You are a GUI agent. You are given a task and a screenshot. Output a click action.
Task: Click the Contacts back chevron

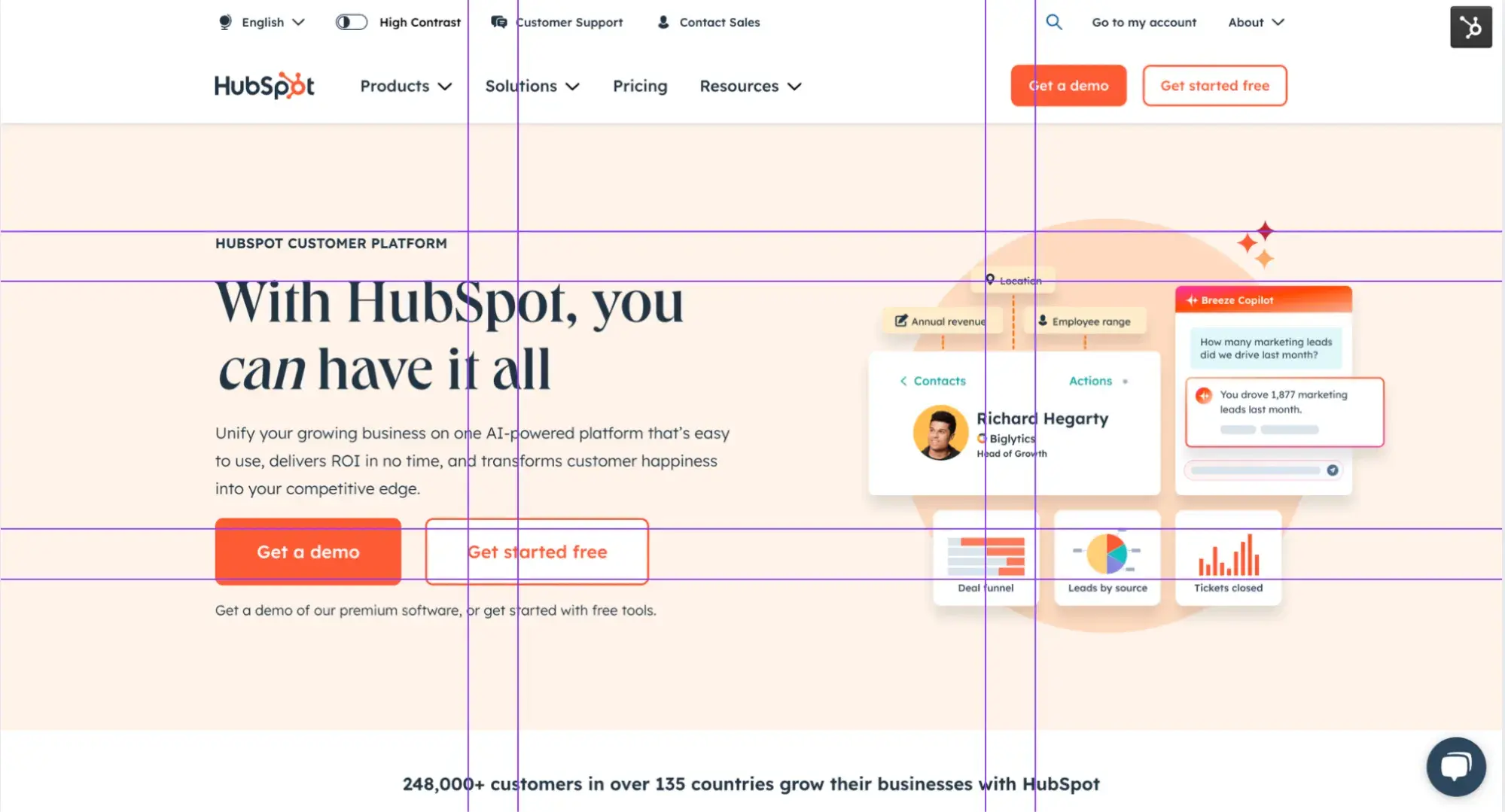point(903,381)
